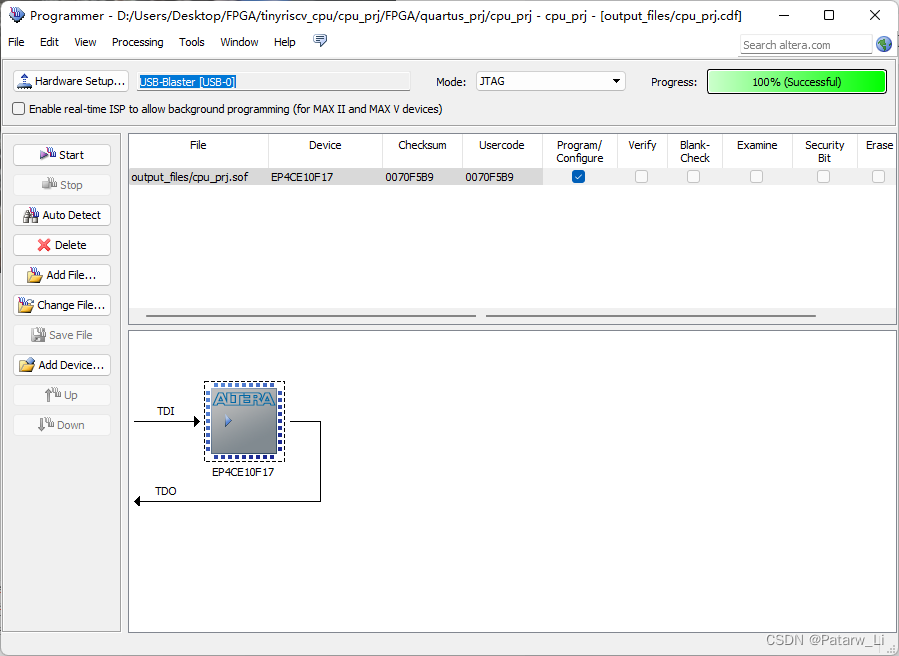The width and height of the screenshot is (899, 656).
Task: Click the EP4CE10F17 label under chip
Action: pyautogui.click(x=243, y=472)
